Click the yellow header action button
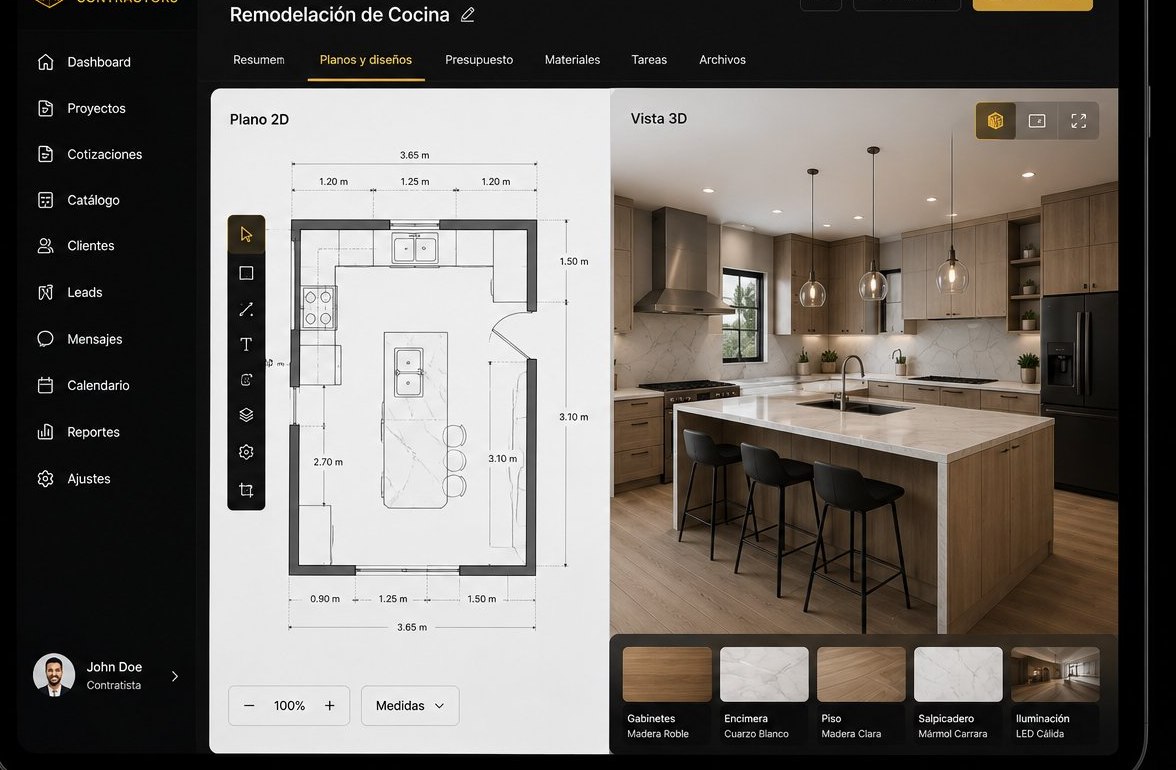 pyautogui.click(x=1033, y=4)
